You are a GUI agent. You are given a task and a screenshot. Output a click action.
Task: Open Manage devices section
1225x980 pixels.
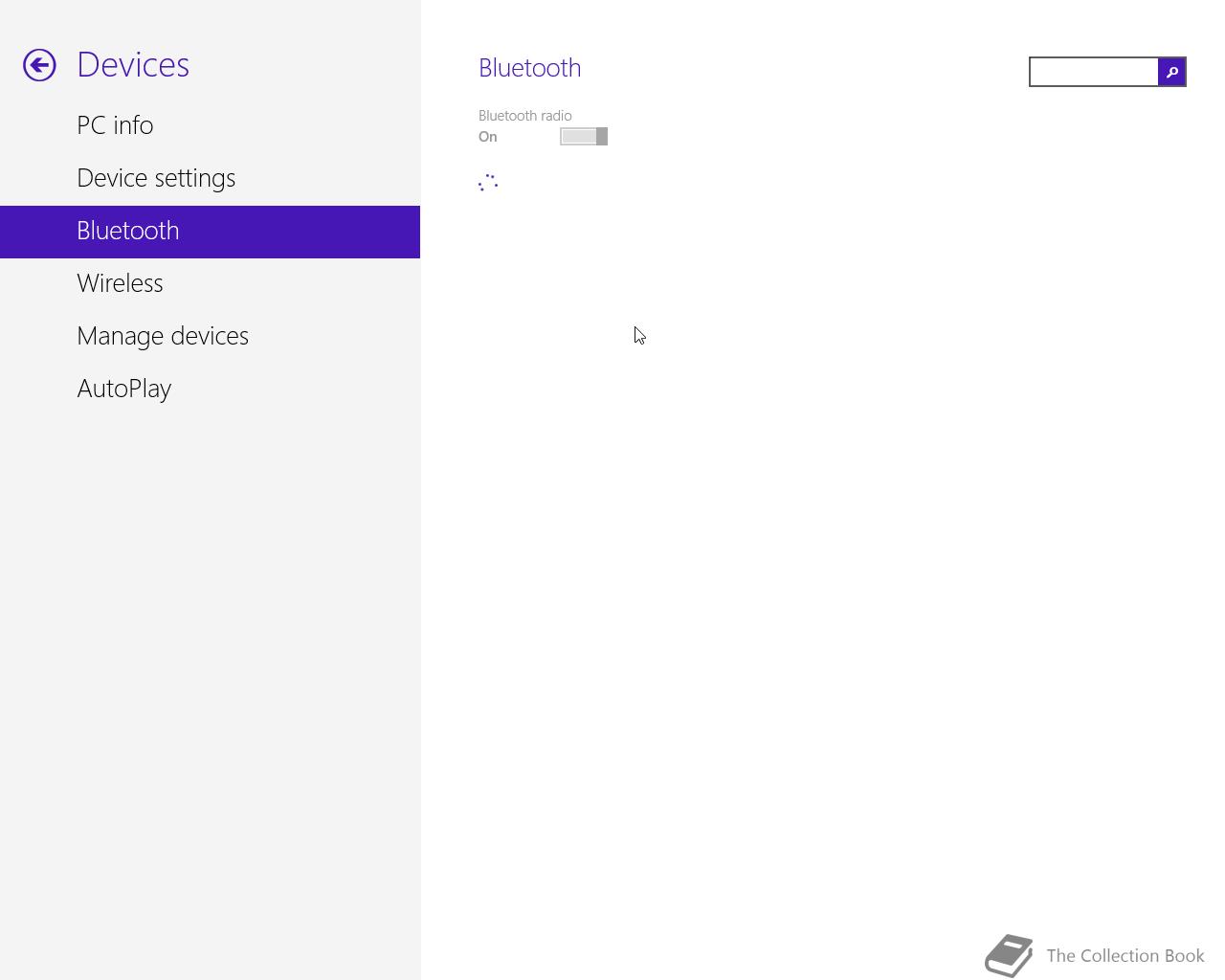[x=210, y=336]
